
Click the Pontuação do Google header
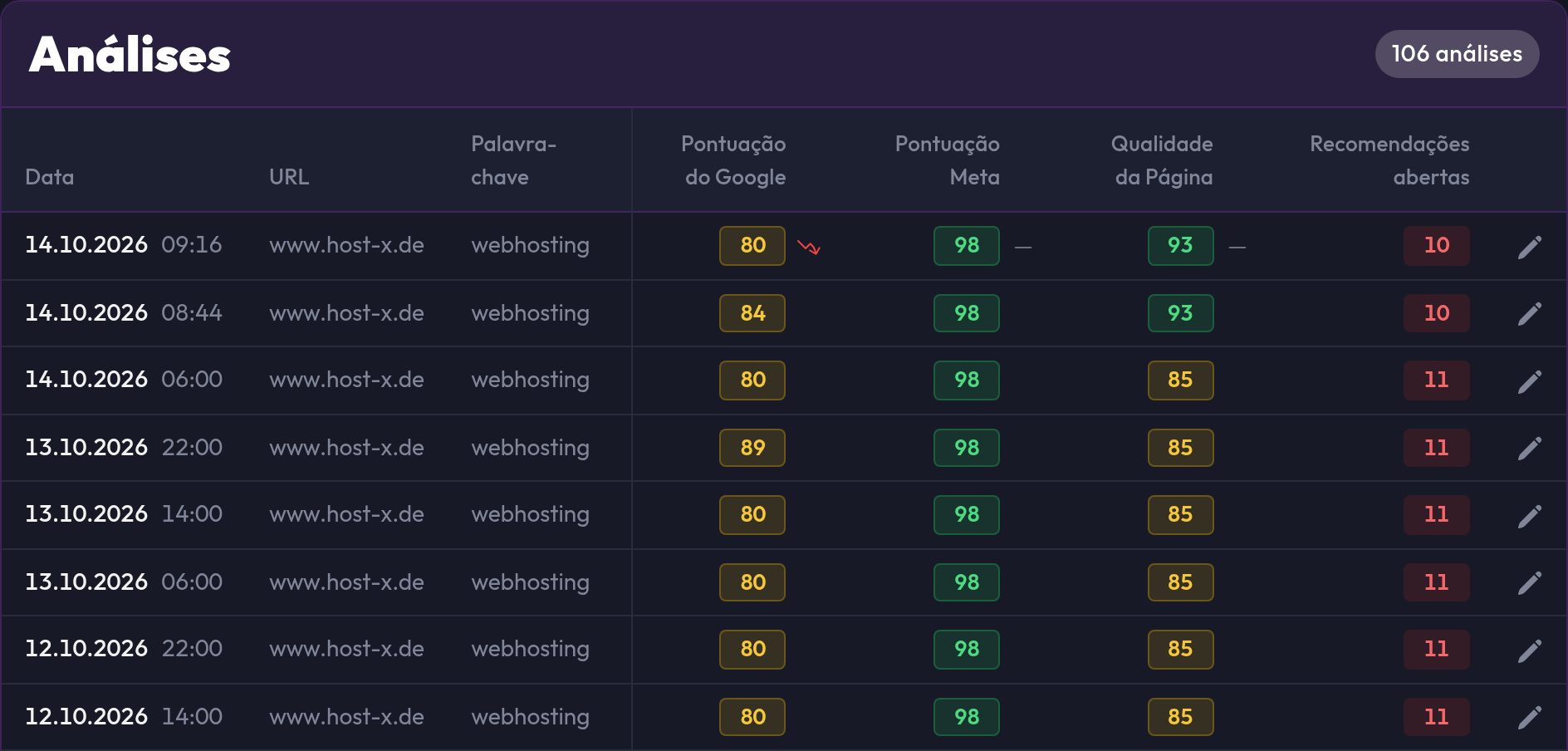(733, 160)
